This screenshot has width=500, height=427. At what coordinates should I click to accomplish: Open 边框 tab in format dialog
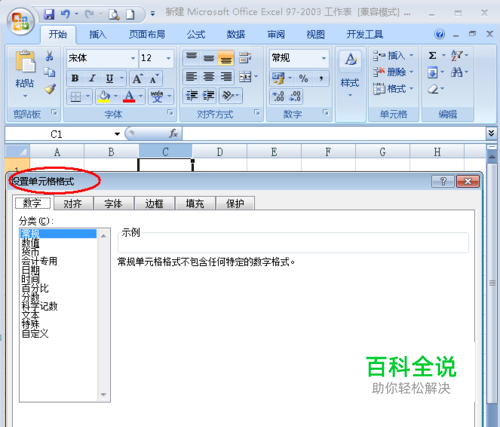(154, 203)
